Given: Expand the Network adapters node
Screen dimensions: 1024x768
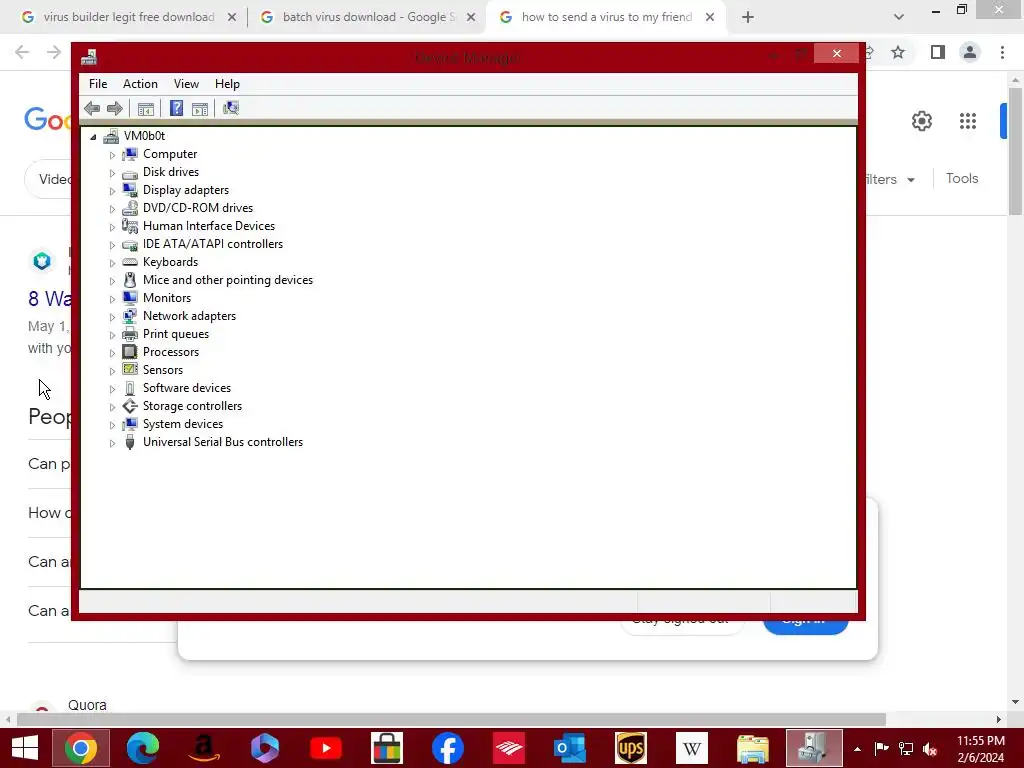Looking at the screenshot, I should click(x=112, y=317).
